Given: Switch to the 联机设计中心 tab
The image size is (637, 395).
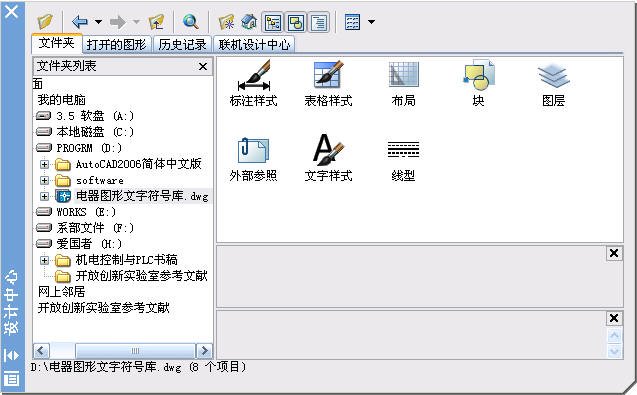Looking at the screenshot, I should 254,44.
